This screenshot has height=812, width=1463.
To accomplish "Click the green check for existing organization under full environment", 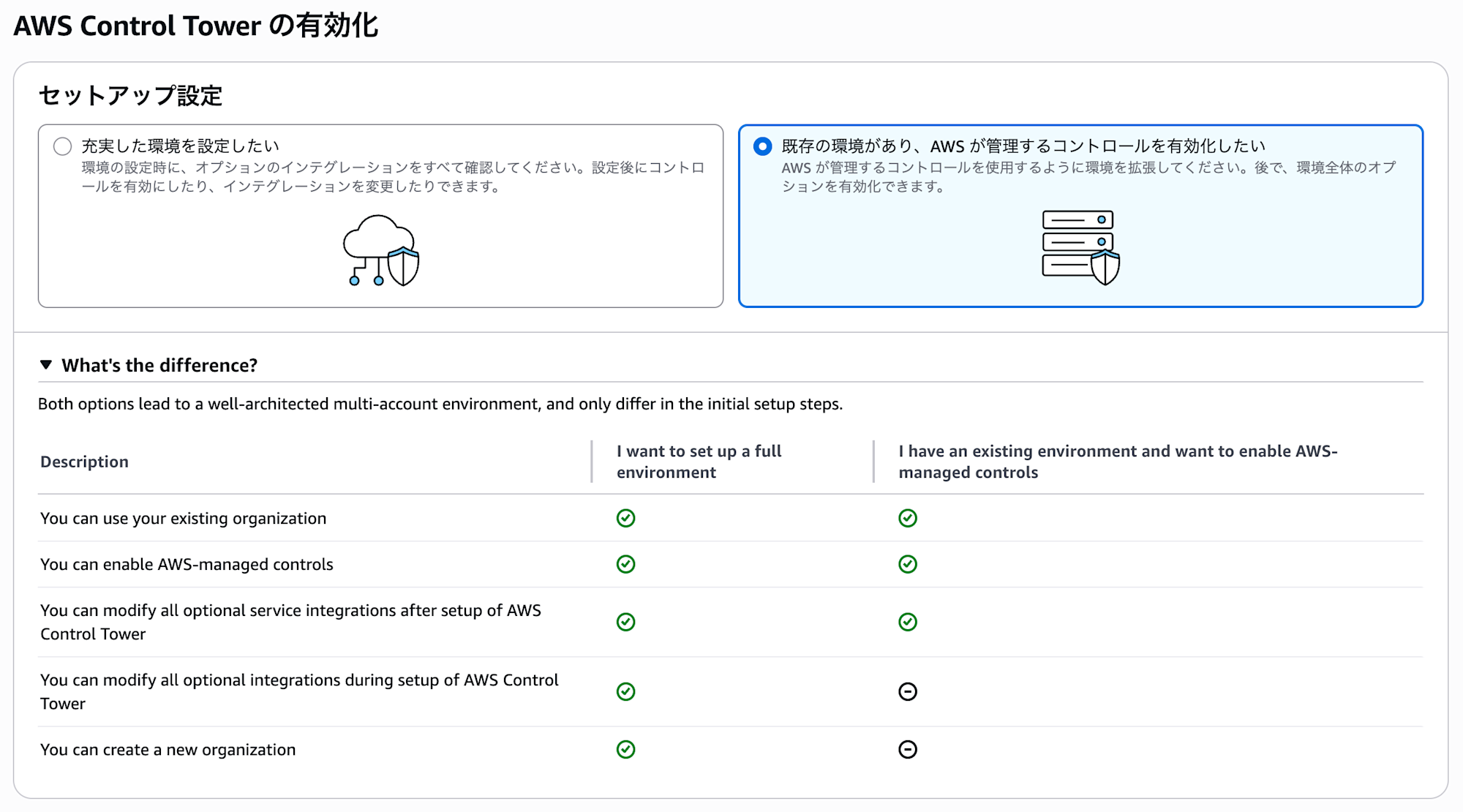I will coord(627,519).
